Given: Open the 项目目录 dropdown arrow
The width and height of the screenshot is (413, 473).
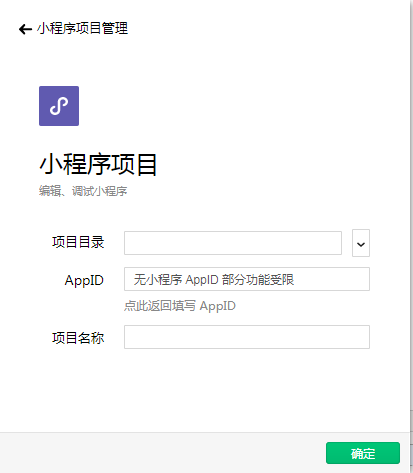Looking at the screenshot, I should [361, 243].
